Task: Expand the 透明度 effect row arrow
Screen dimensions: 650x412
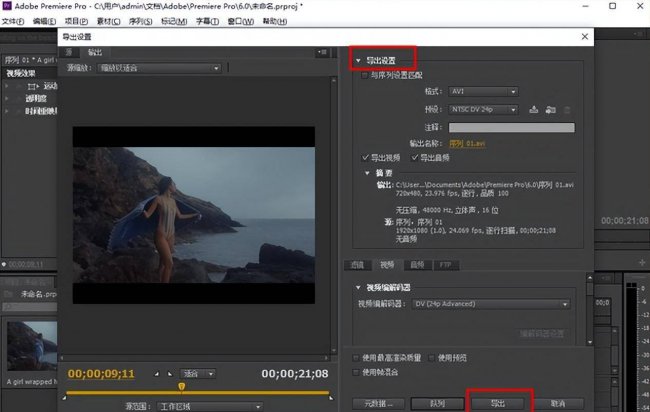Action: [x=6, y=99]
